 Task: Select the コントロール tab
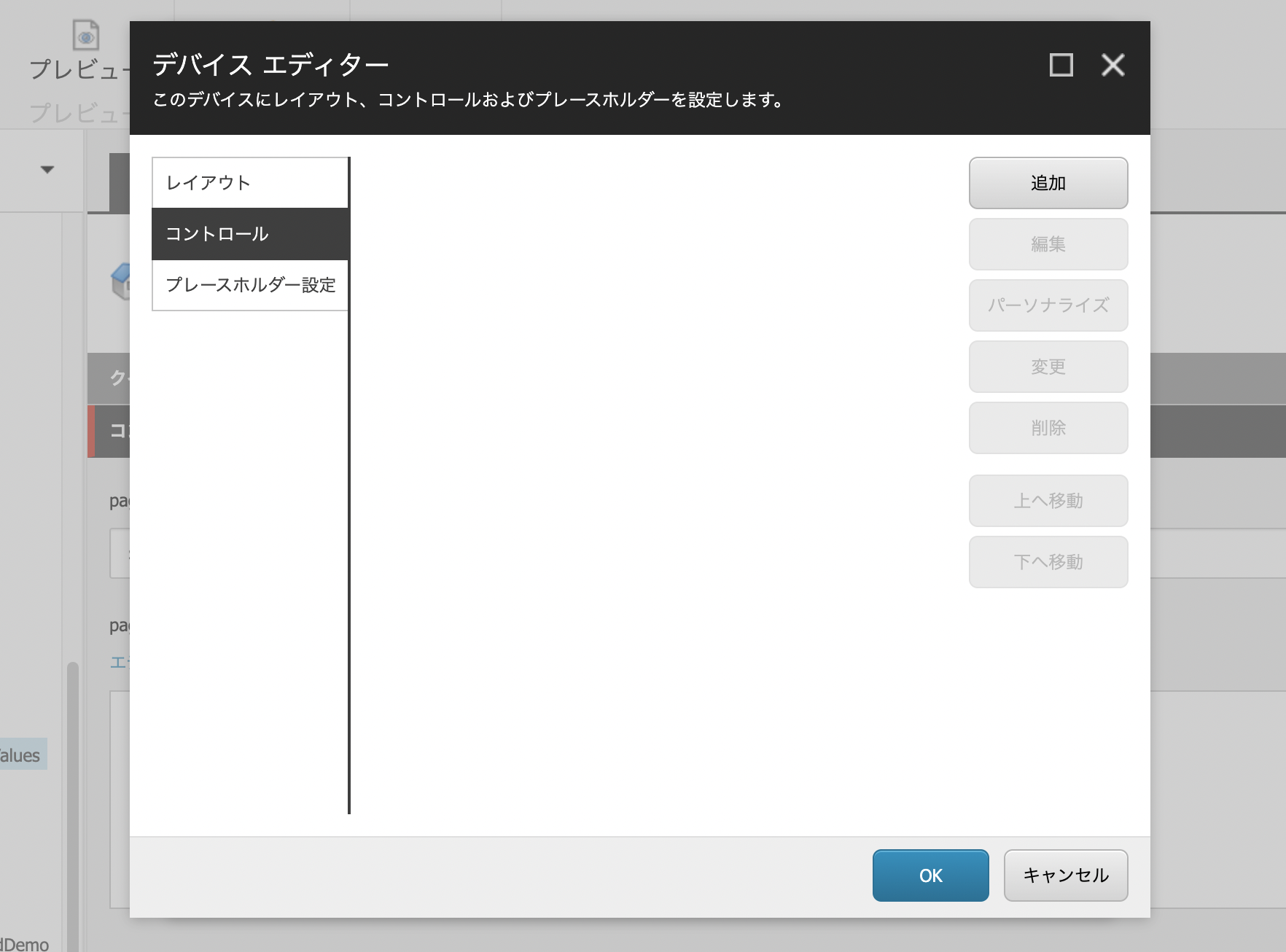[x=250, y=234]
